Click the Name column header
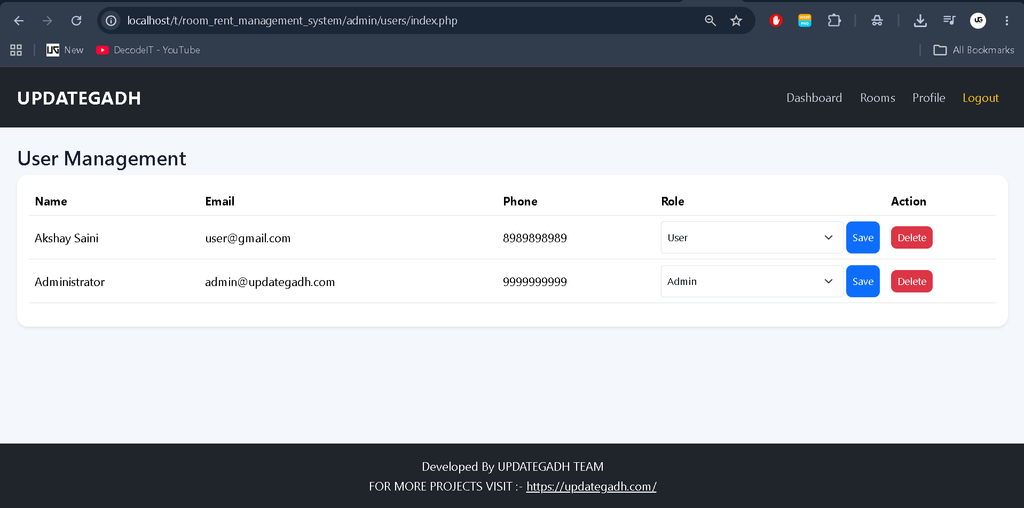Screen dimensions: 1024x508 51,201
